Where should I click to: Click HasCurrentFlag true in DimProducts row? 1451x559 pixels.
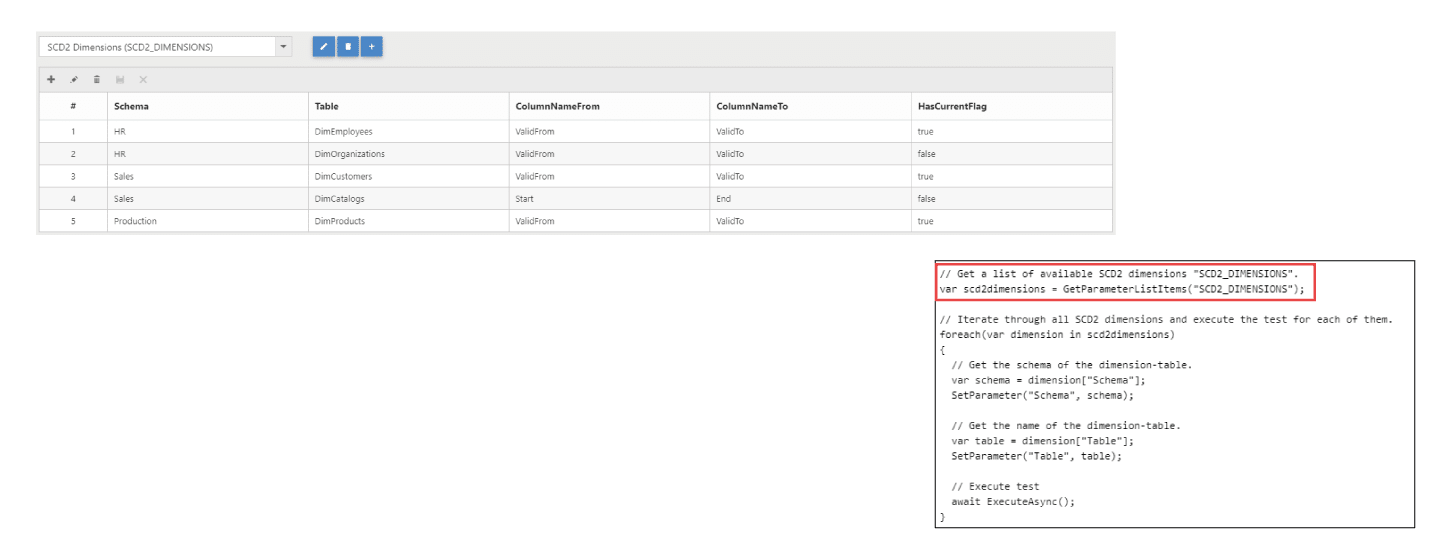point(1011,221)
